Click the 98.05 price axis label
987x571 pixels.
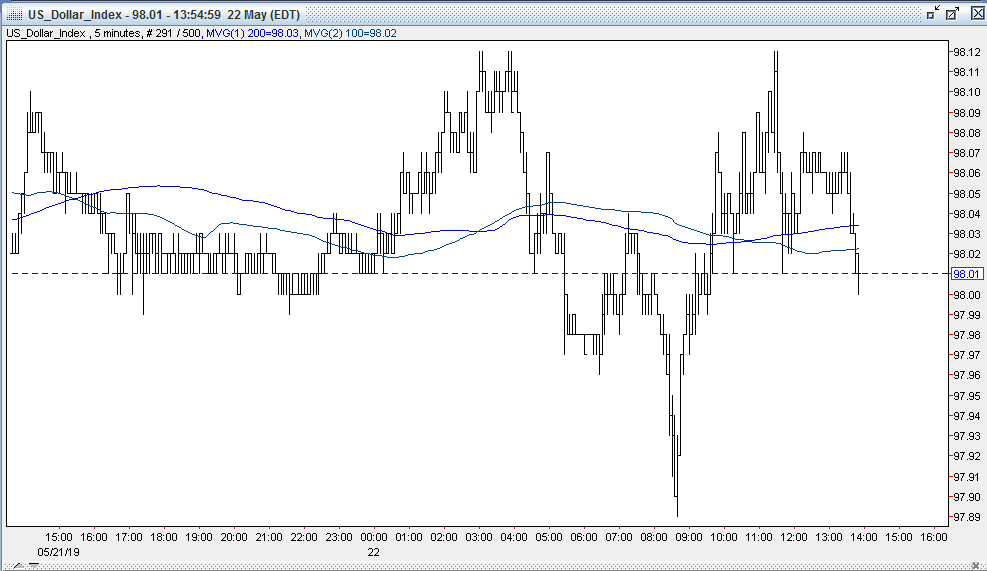pyautogui.click(x=966, y=195)
